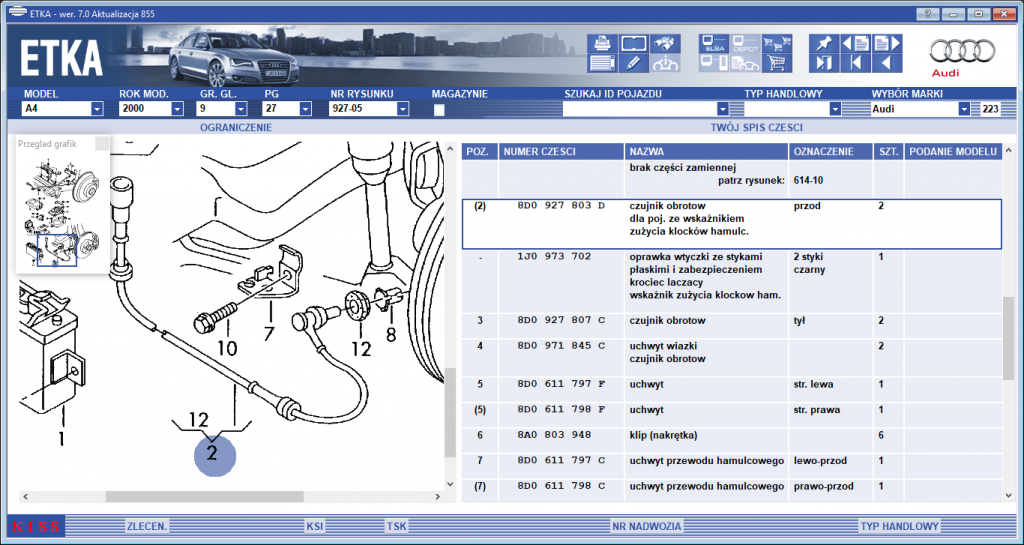Click the TWÓJ SPIS CZESCI header
This screenshot has height=545, width=1024.
[756, 127]
